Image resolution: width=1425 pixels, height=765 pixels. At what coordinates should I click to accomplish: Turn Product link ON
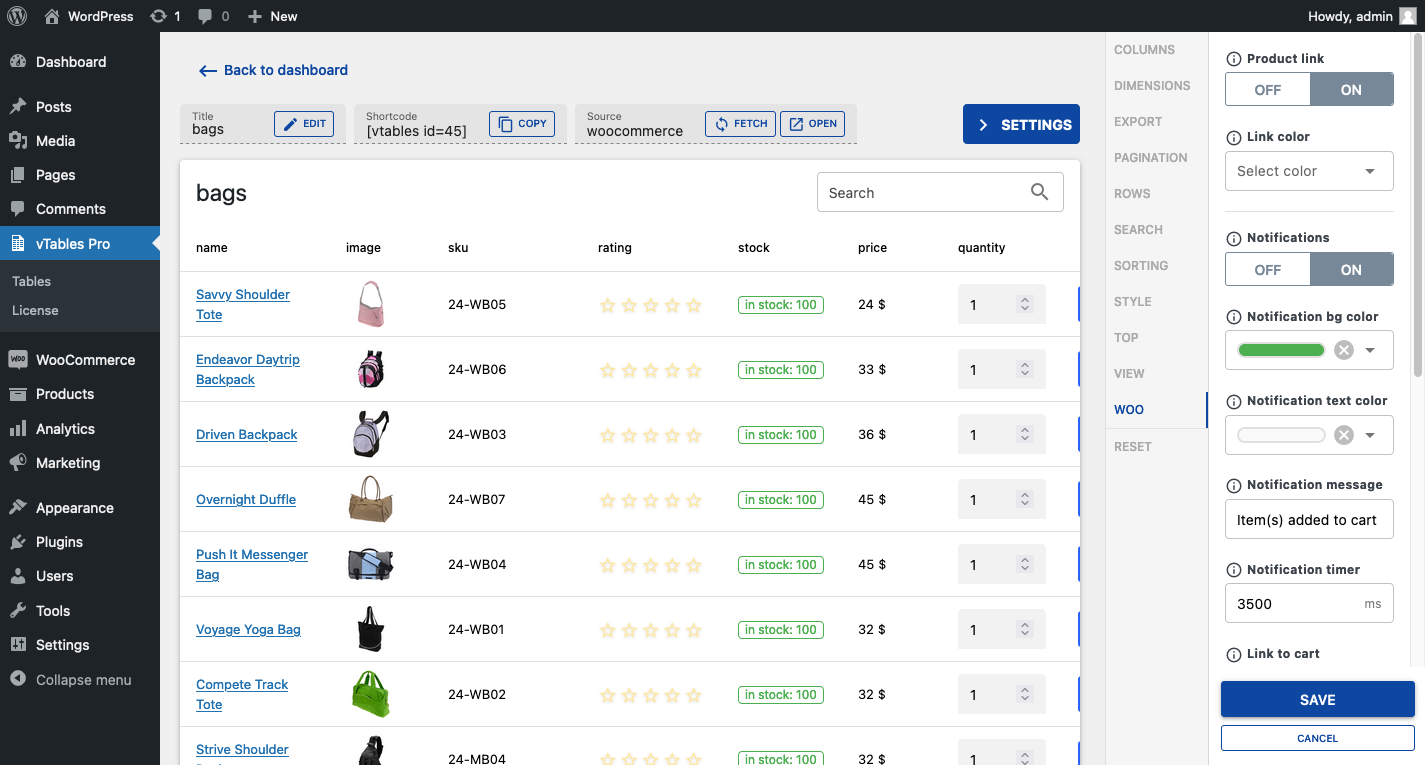coord(1352,89)
